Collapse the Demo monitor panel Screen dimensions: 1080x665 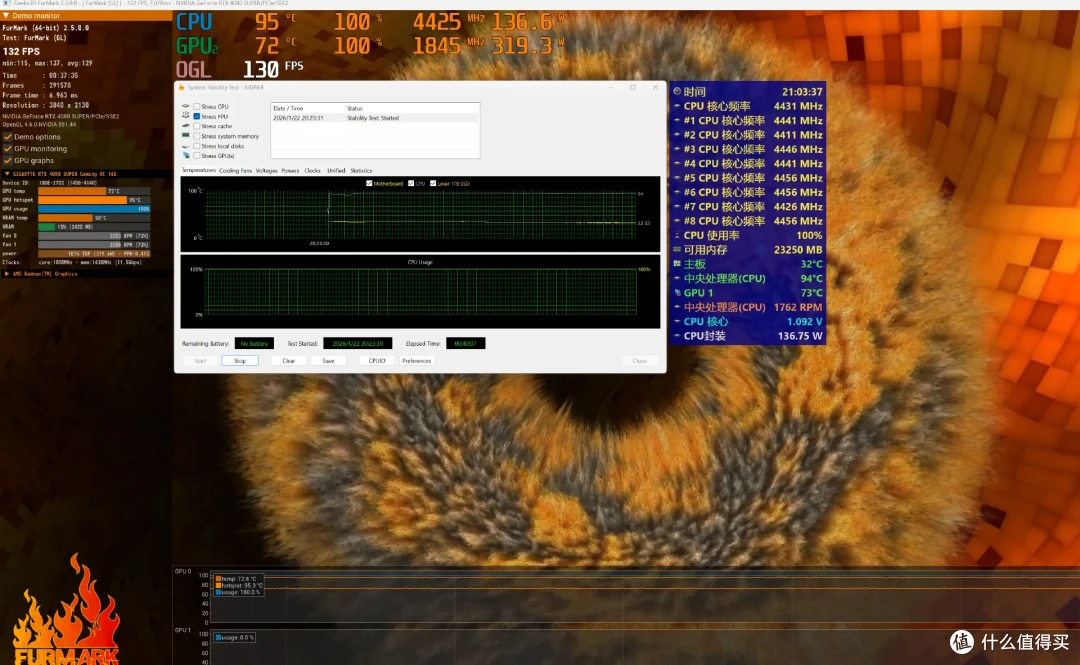pos(6,15)
